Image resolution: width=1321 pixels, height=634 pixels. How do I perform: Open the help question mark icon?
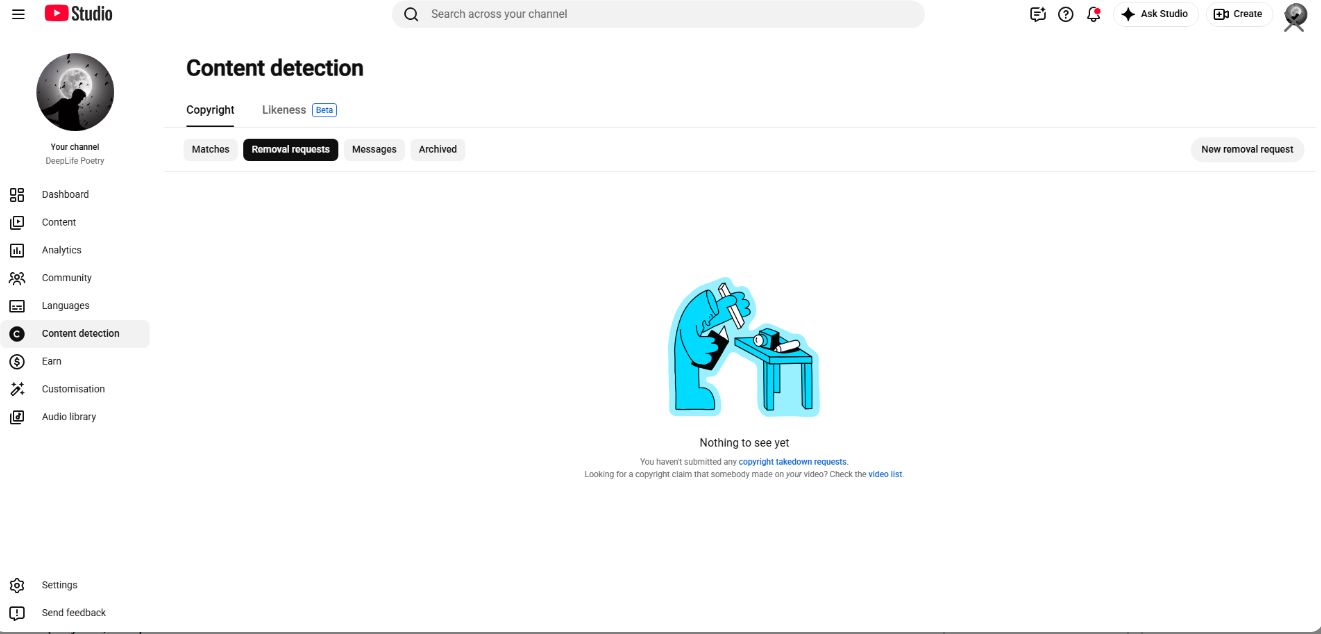(1066, 14)
